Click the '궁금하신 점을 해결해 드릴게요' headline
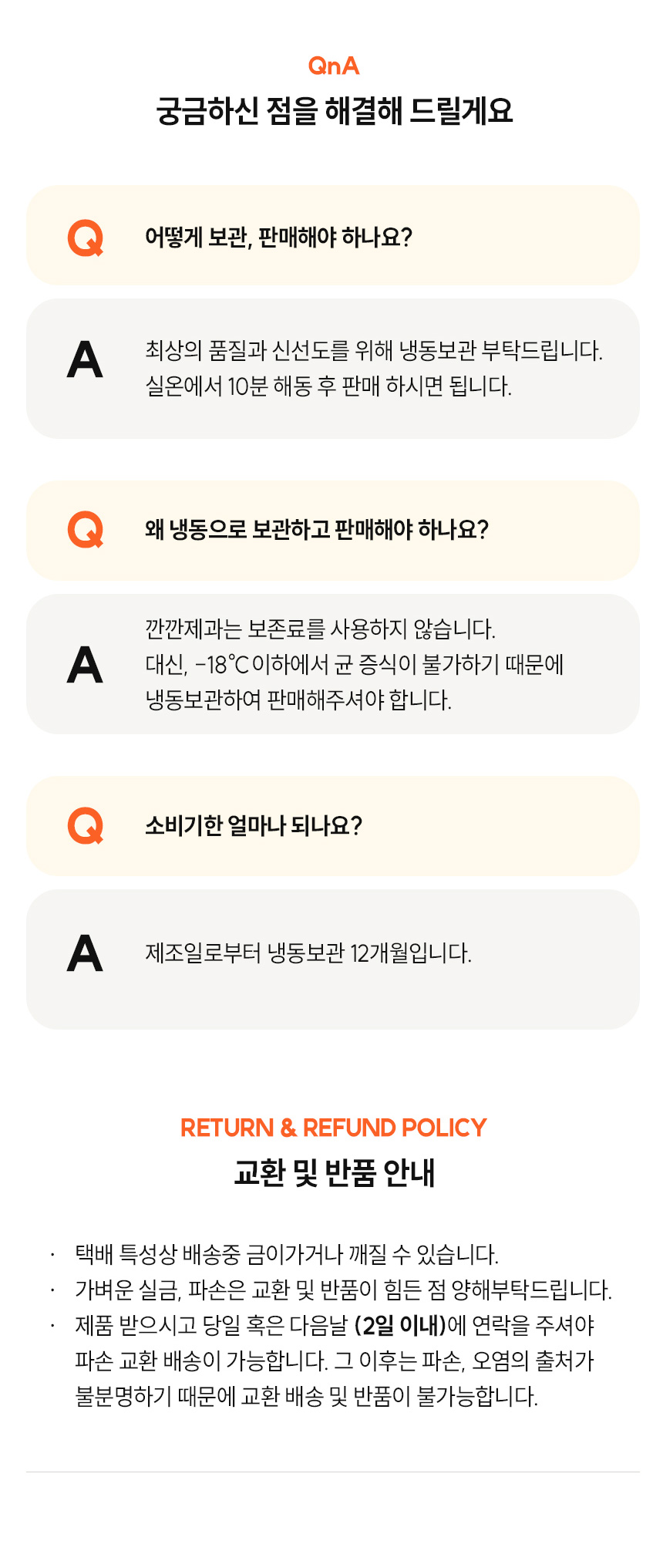The height and width of the screenshot is (1568, 663). [334, 111]
